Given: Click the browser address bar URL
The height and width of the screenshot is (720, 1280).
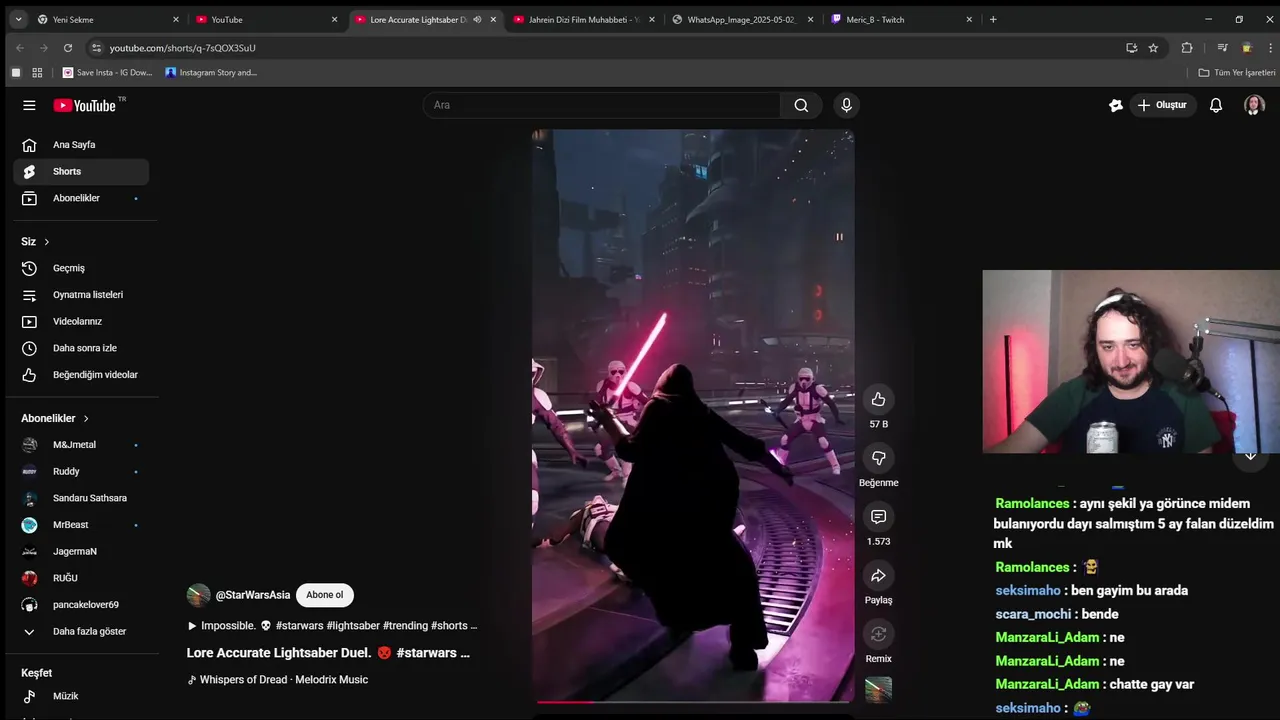Looking at the screenshot, I should point(183,48).
